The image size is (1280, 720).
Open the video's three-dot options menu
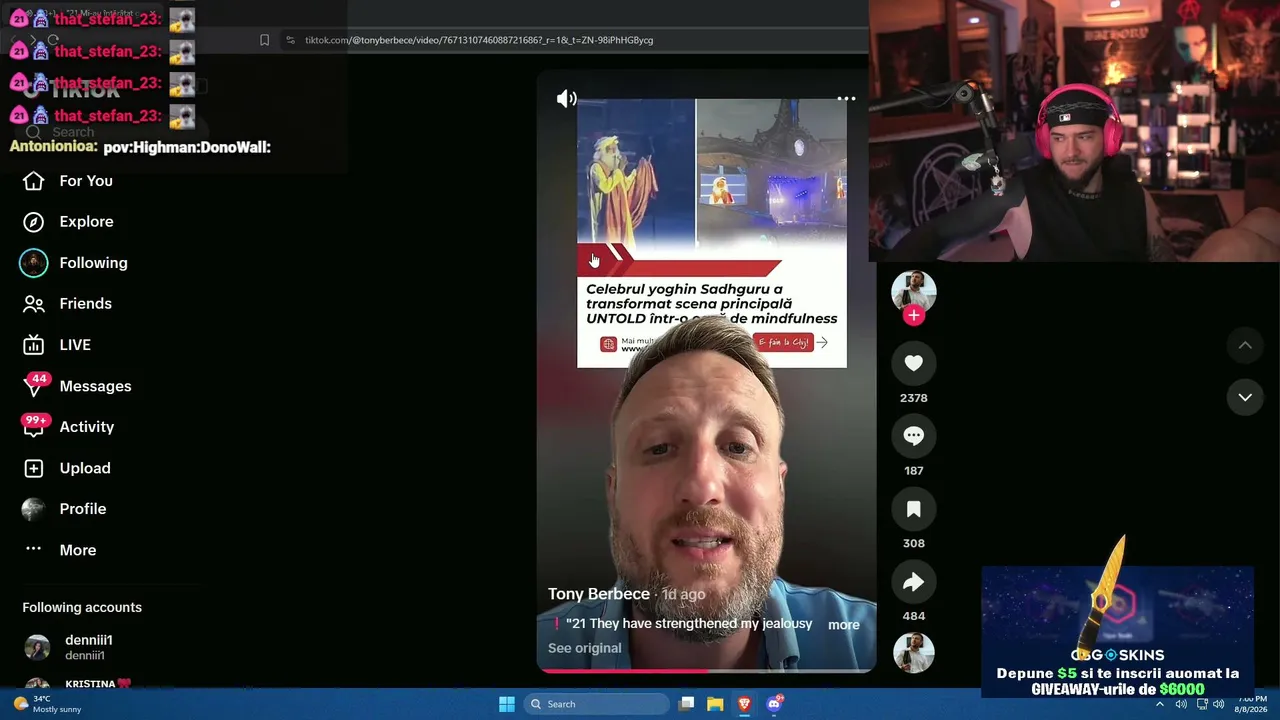(x=846, y=98)
